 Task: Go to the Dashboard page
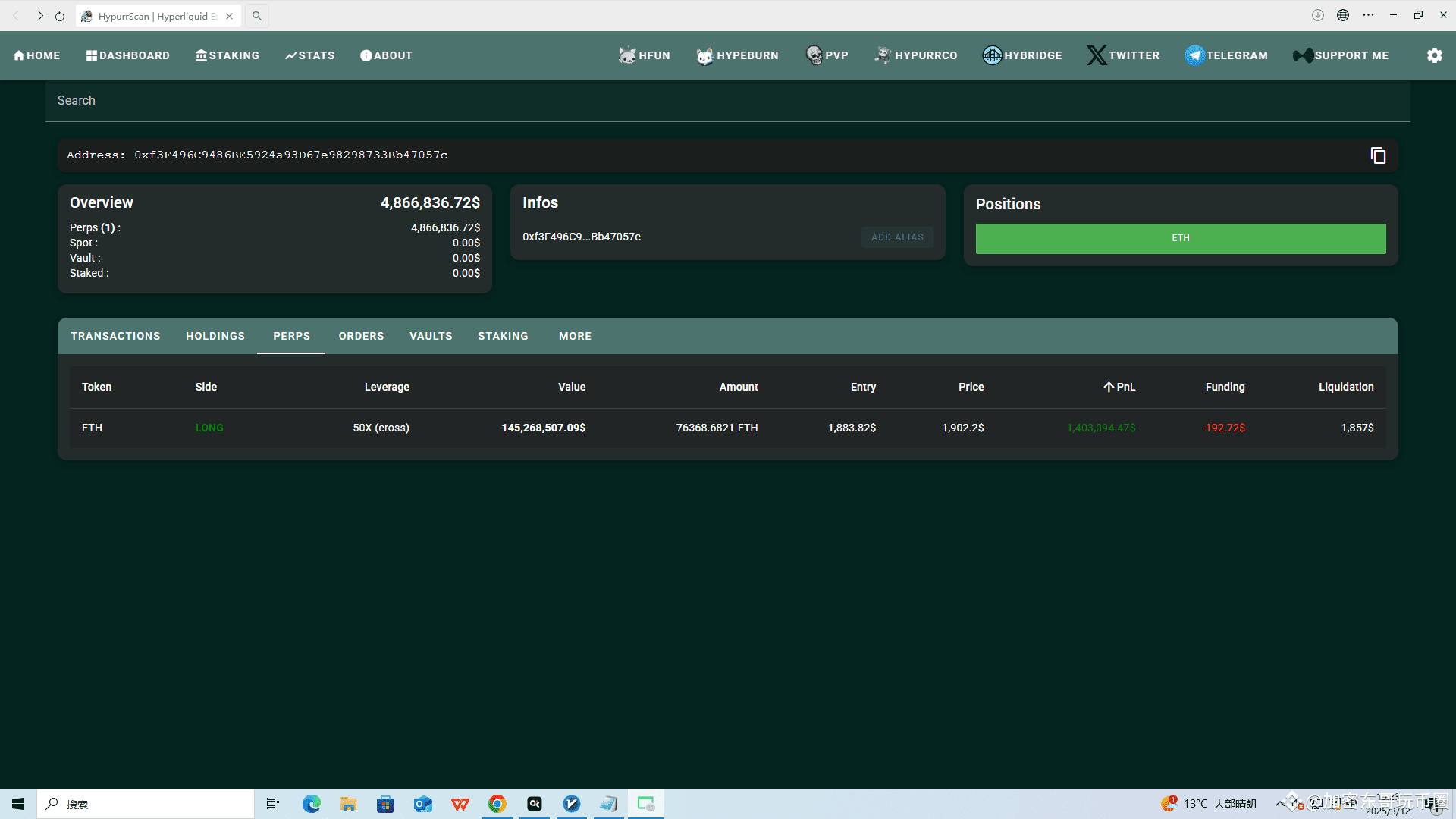point(127,55)
